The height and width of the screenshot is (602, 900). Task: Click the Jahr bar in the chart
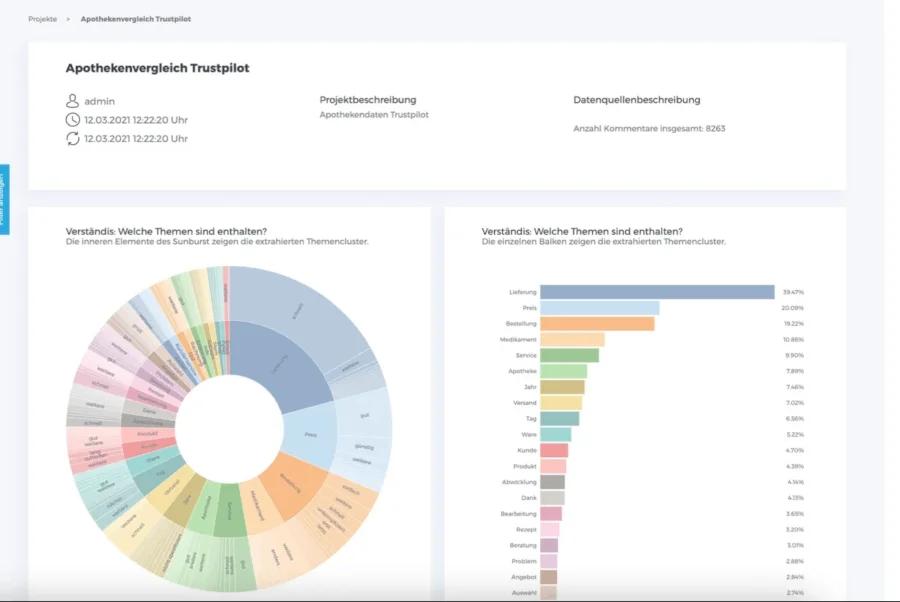[562, 387]
